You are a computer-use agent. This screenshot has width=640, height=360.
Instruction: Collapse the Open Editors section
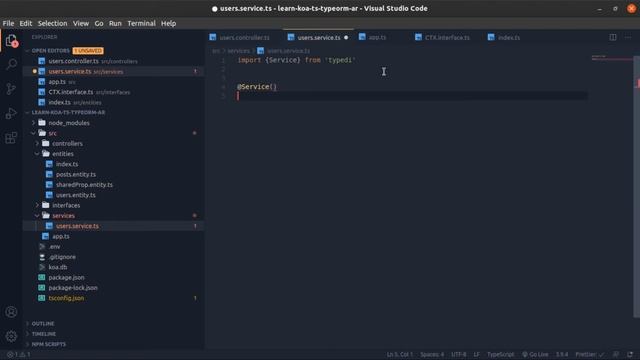click(x=27, y=51)
